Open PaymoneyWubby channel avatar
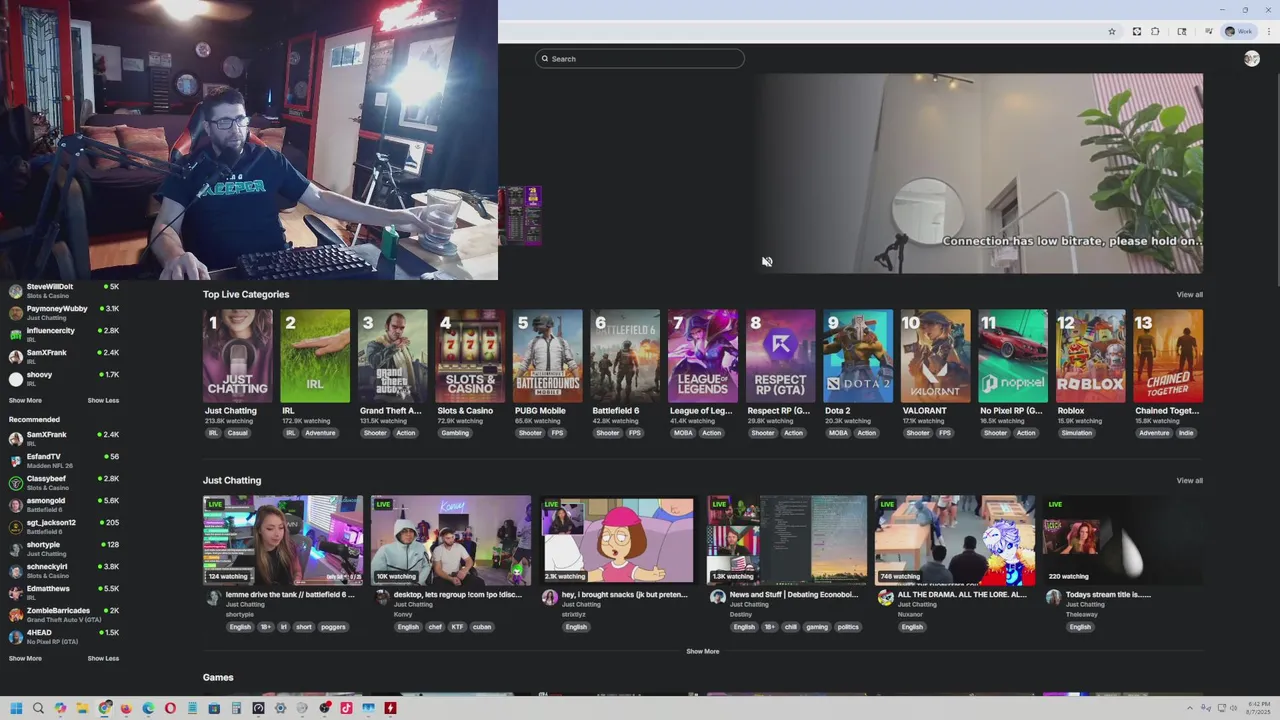 pos(15,313)
